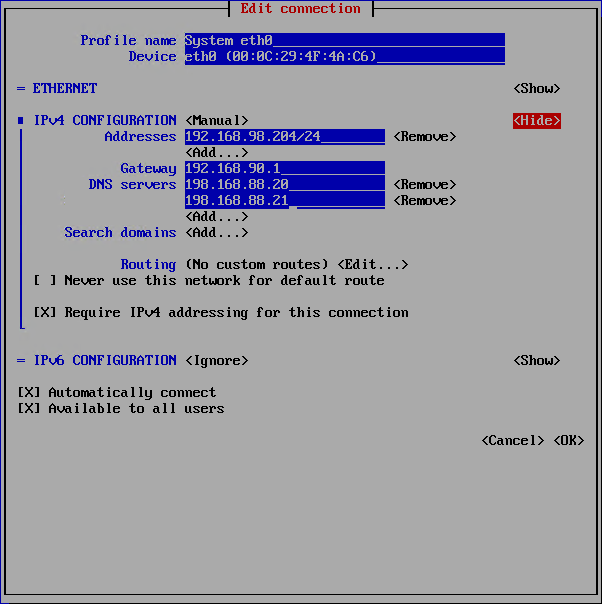Add a new DNS server
The width and height of the screenshot is (602, 604).
click(216, 217)
